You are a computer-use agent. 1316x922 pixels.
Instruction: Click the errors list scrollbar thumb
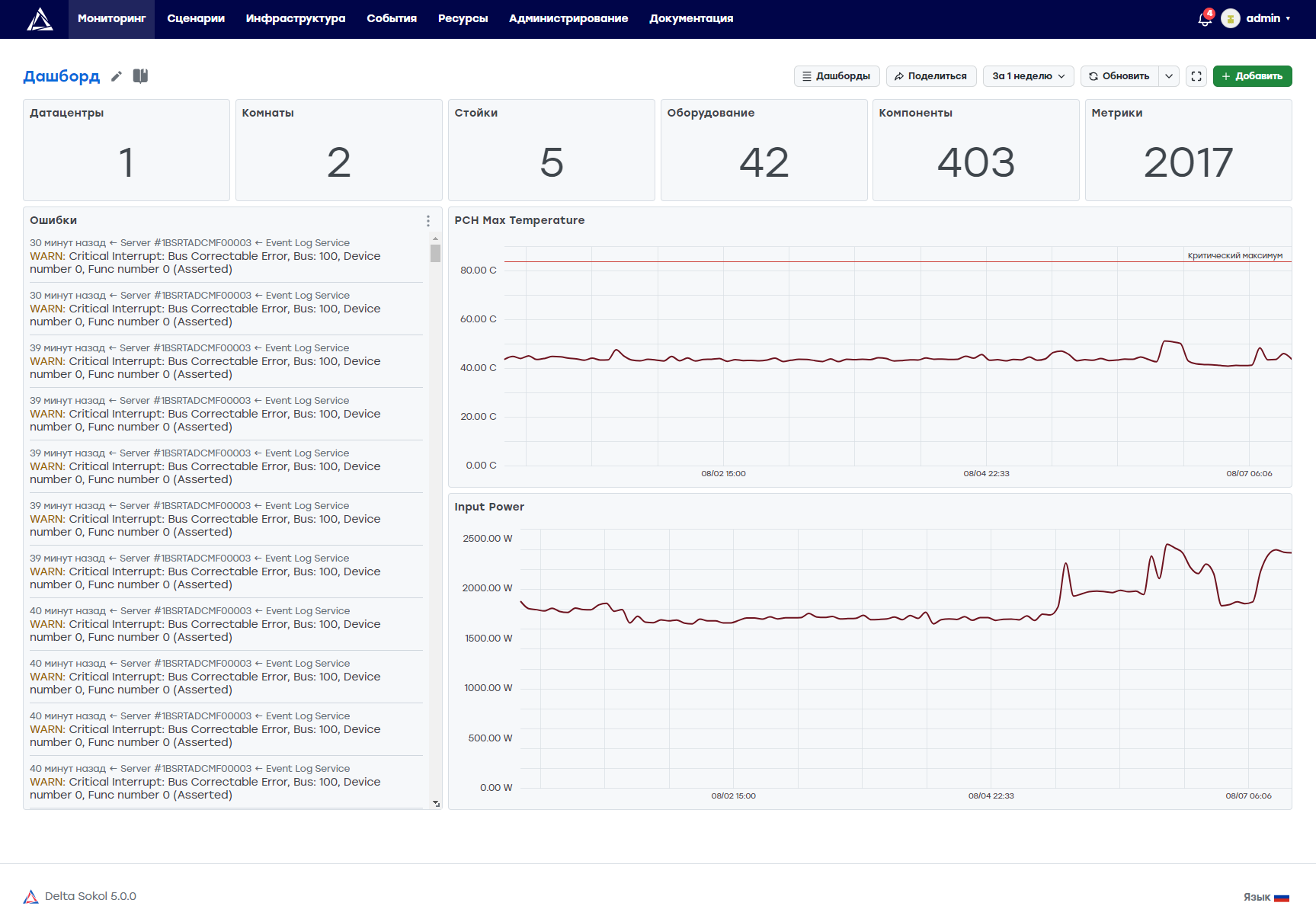[x=436, y=253]
